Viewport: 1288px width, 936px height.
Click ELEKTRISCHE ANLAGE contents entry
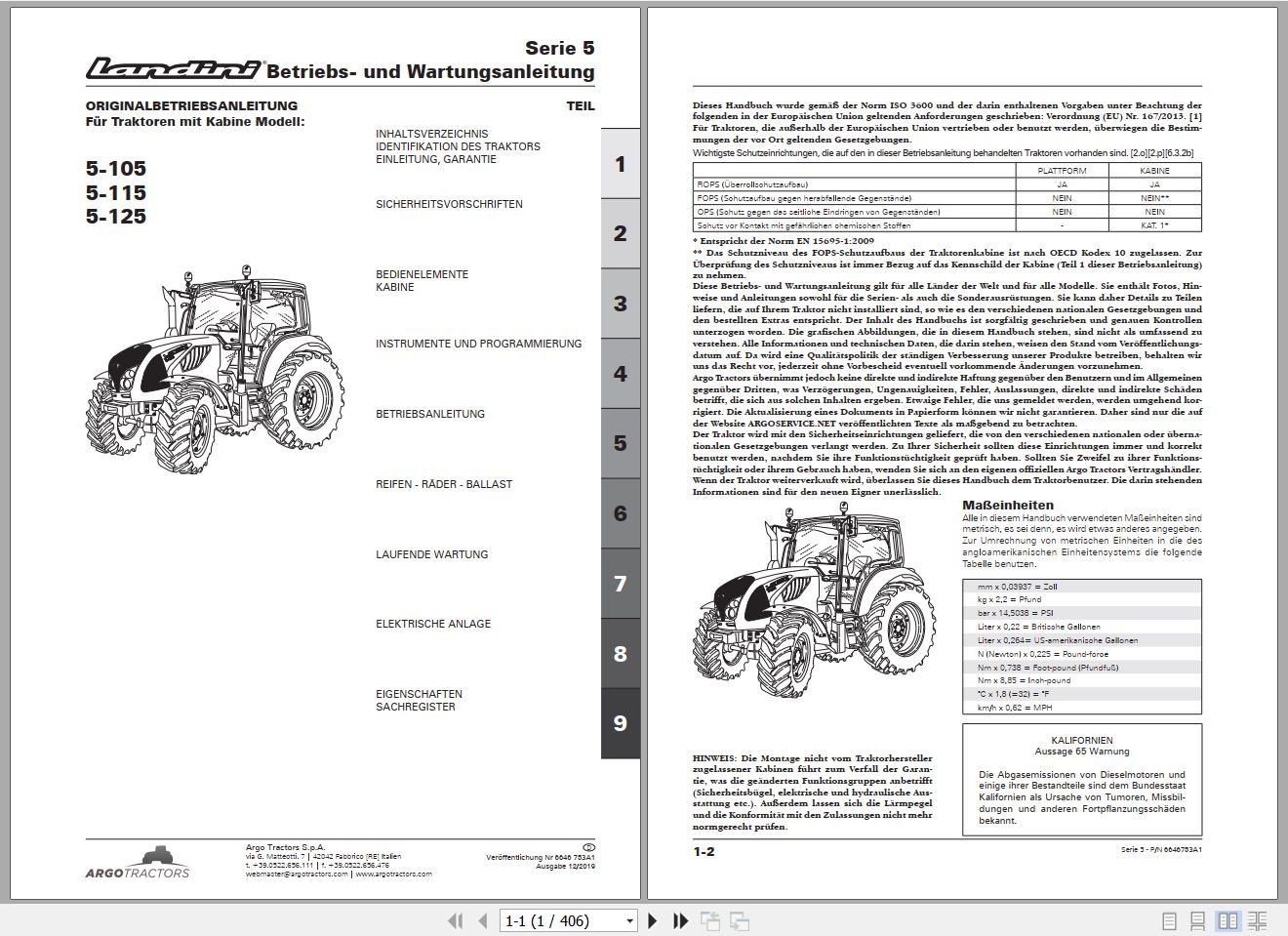[433, 624]
